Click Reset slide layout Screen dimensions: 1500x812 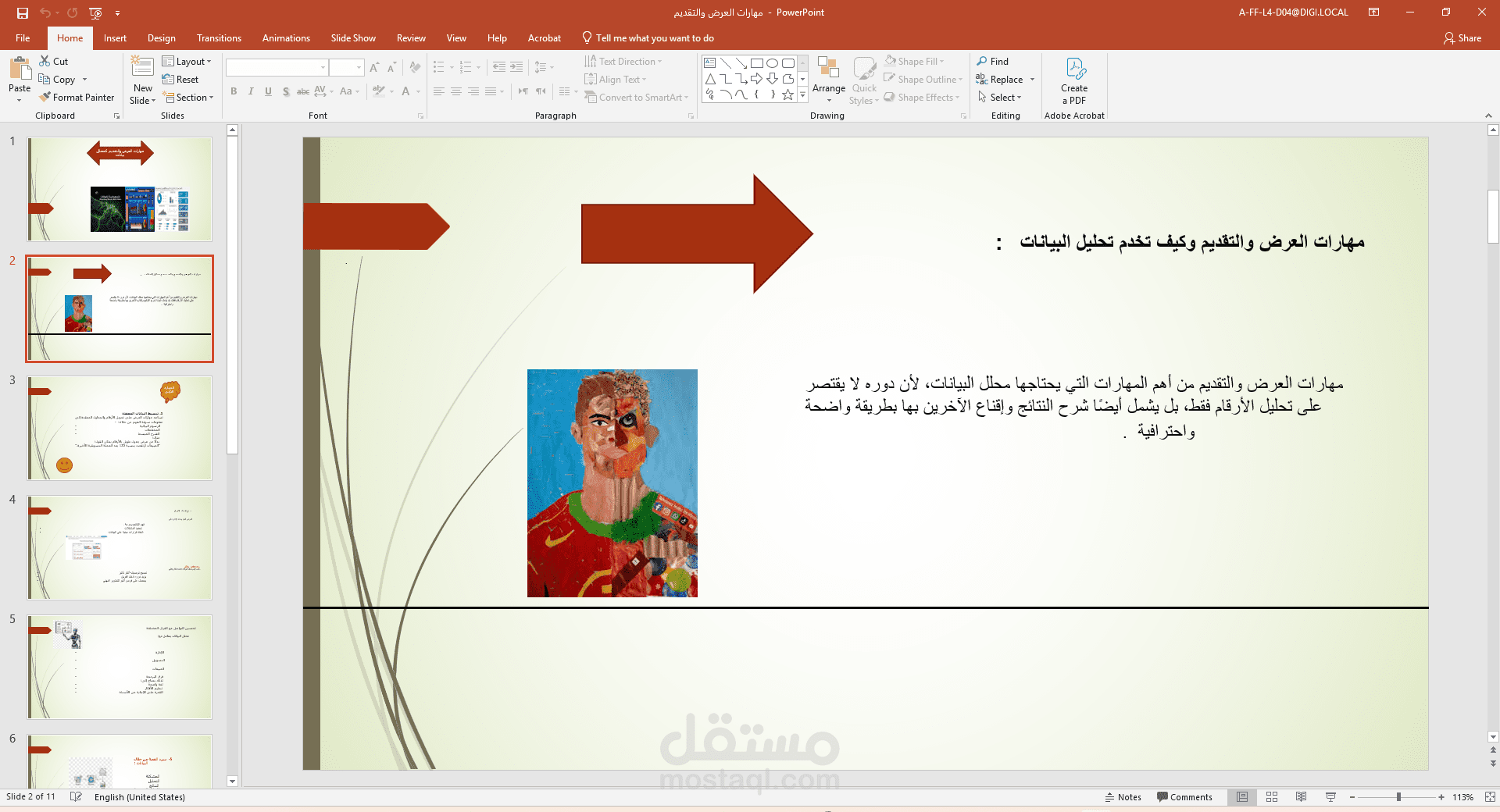pos(180,80)
